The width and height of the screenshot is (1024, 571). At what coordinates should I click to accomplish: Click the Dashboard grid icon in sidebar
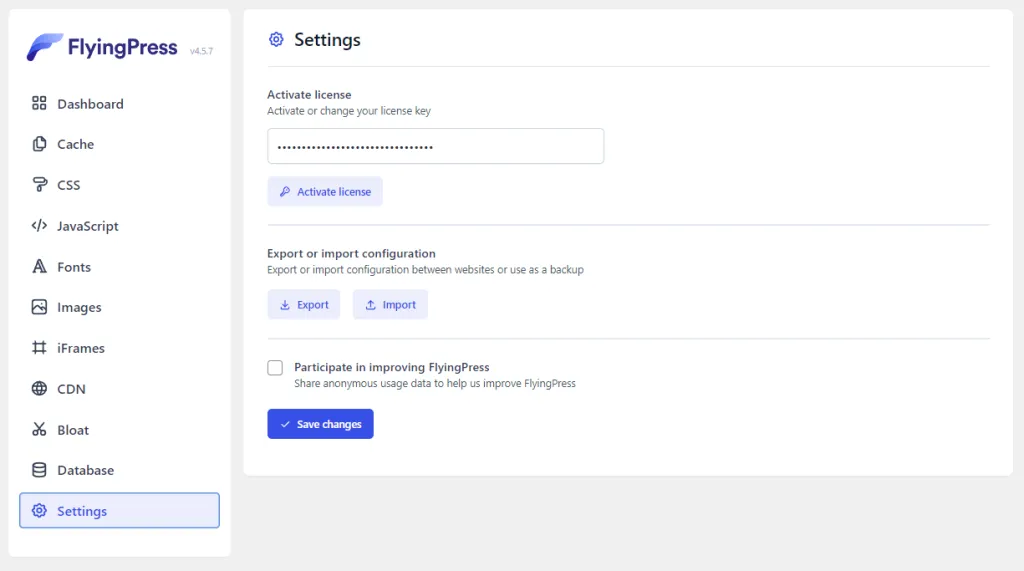click(39, 103)
